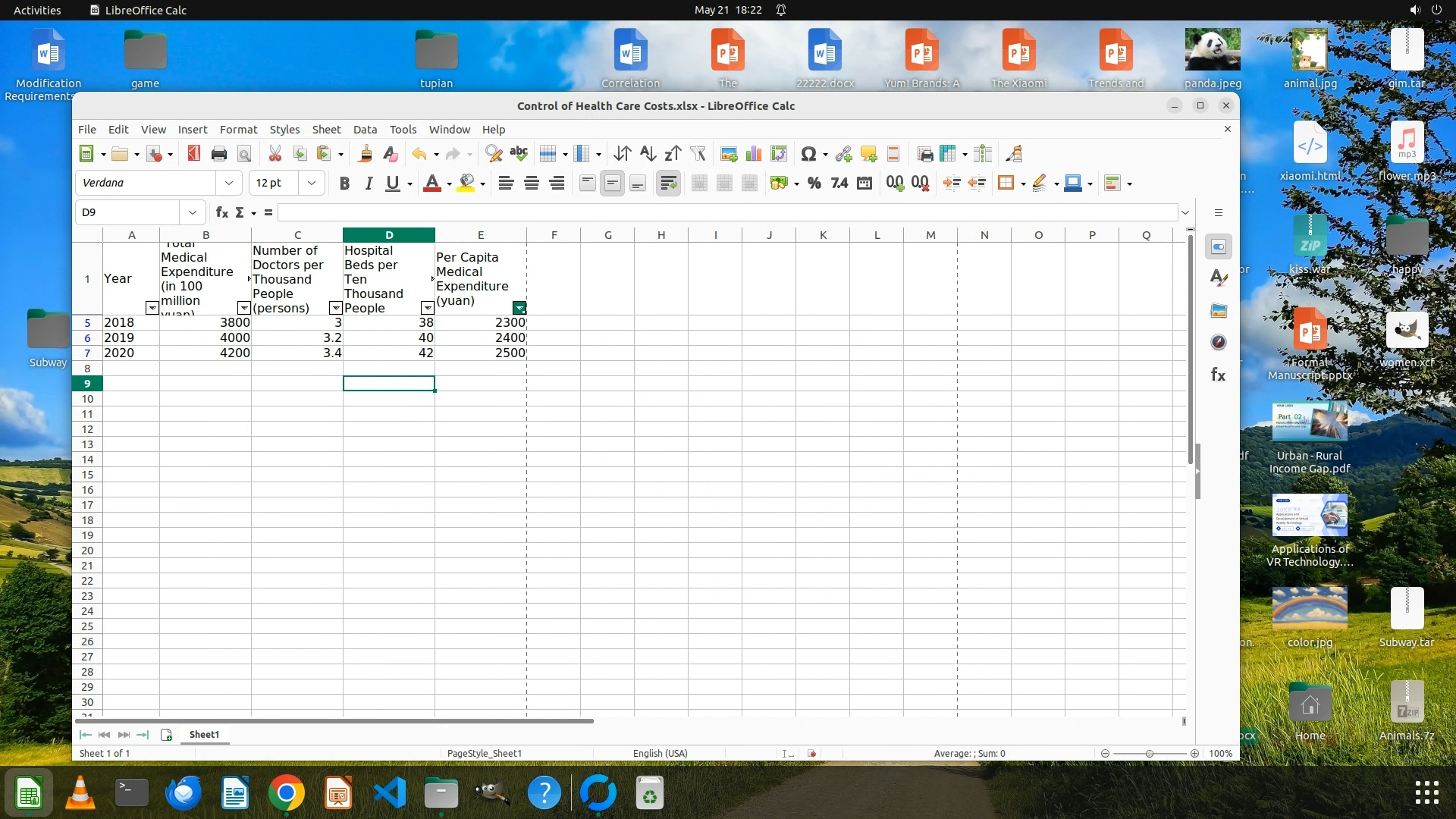The image size is (1456, 819).
Task: Open the Year column autofilter dropdown
Action: tap(152, 308)
